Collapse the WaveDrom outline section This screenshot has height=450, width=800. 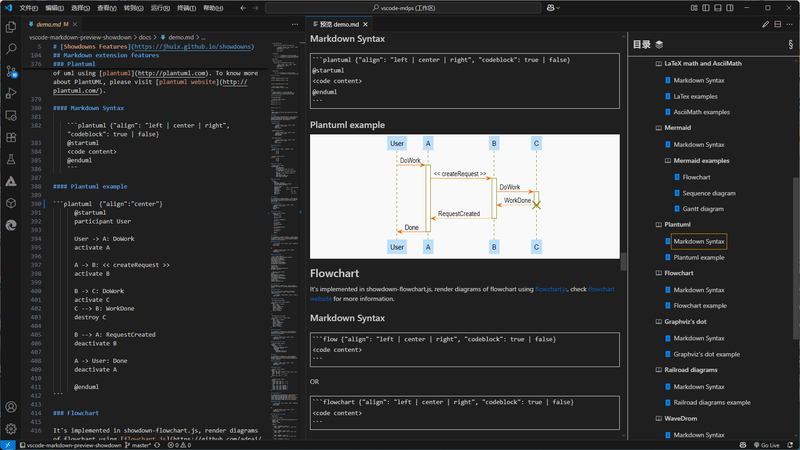click(x=659, y=419)
